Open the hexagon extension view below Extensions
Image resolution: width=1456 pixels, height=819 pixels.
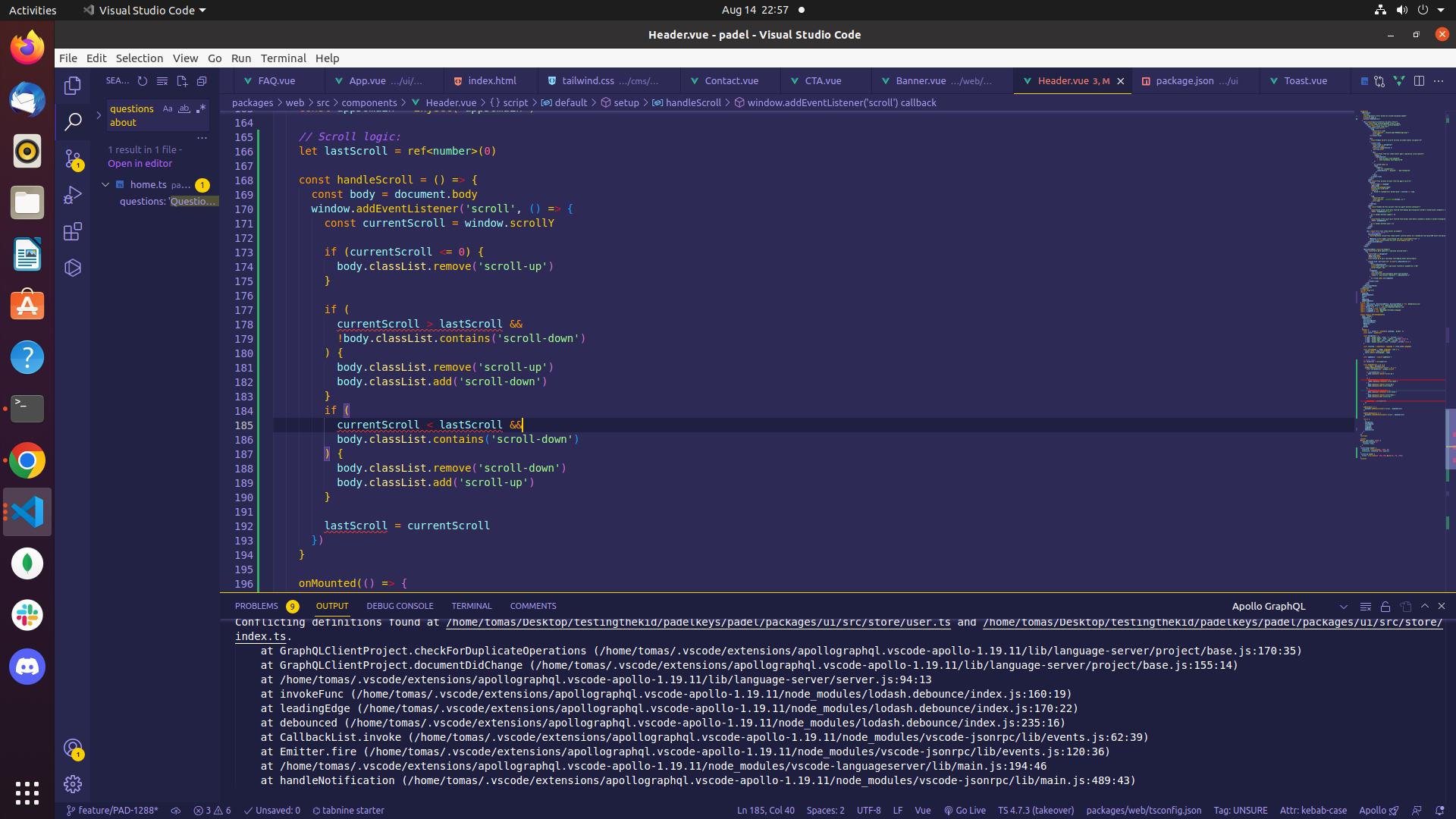(x=73, y=268)
